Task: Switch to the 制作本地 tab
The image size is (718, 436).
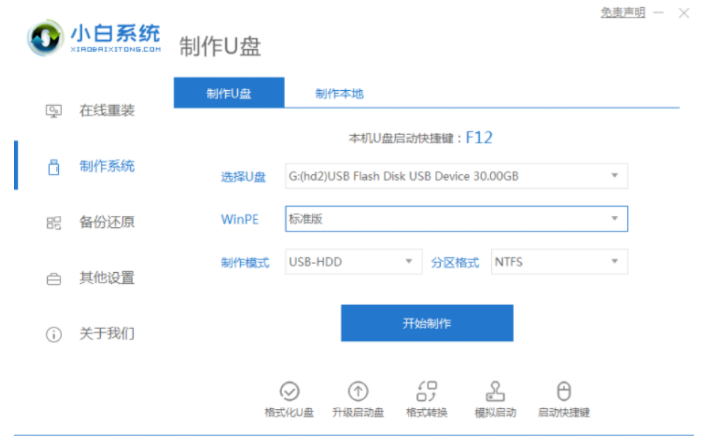Action: [x=339, y=93]
